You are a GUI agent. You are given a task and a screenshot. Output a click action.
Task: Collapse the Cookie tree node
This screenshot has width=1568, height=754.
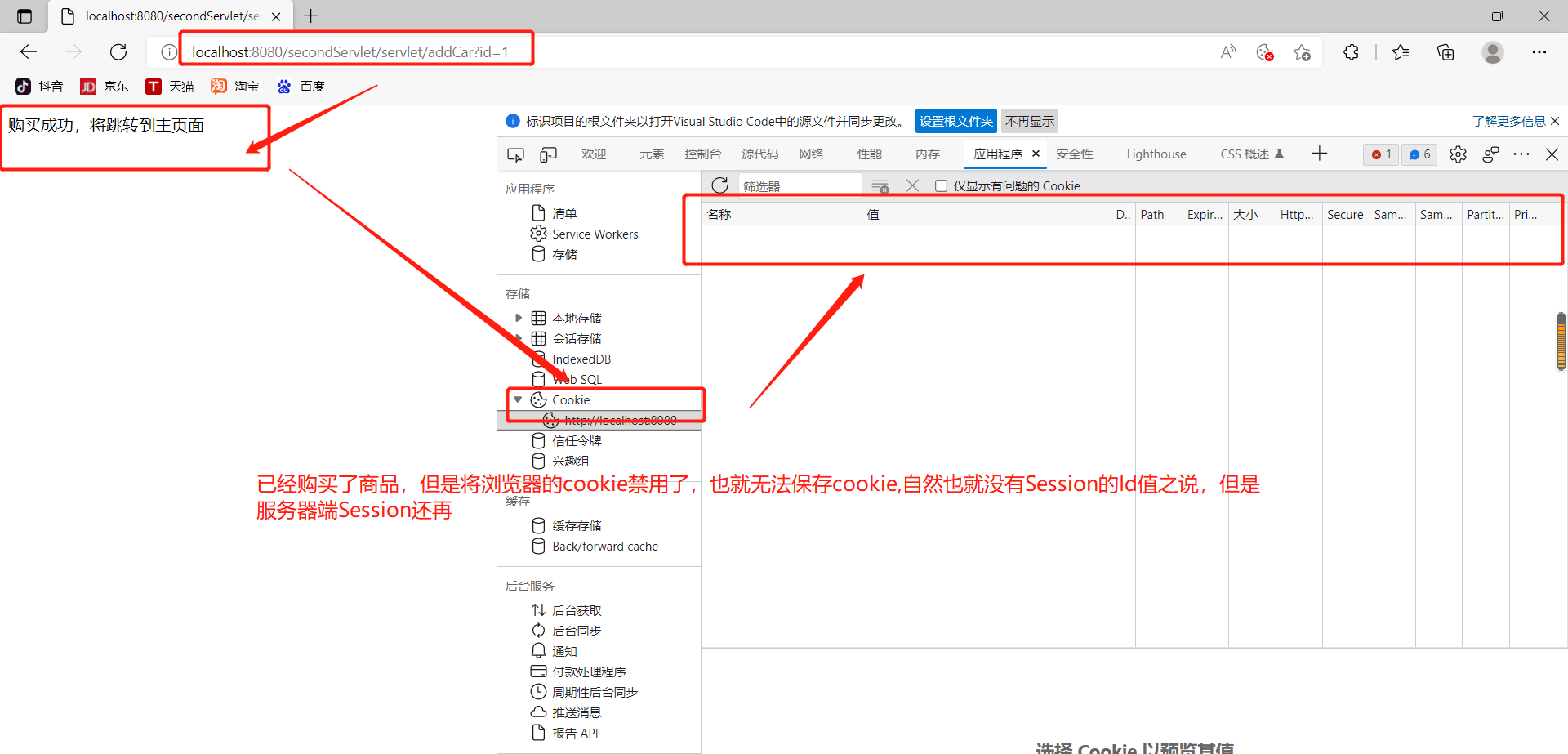(518, 399)
